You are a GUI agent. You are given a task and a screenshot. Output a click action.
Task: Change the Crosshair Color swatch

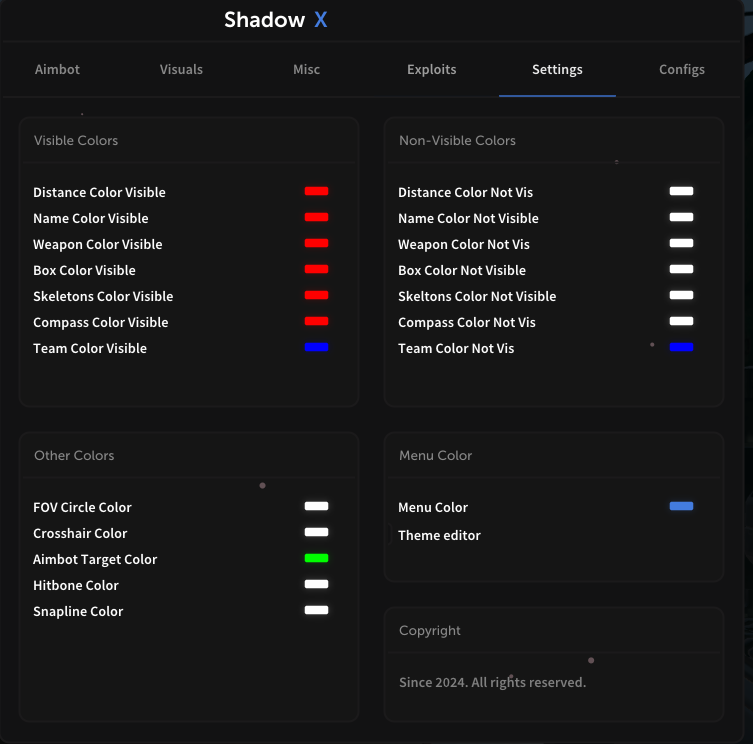pyautogui.click(x=316, y=532)
